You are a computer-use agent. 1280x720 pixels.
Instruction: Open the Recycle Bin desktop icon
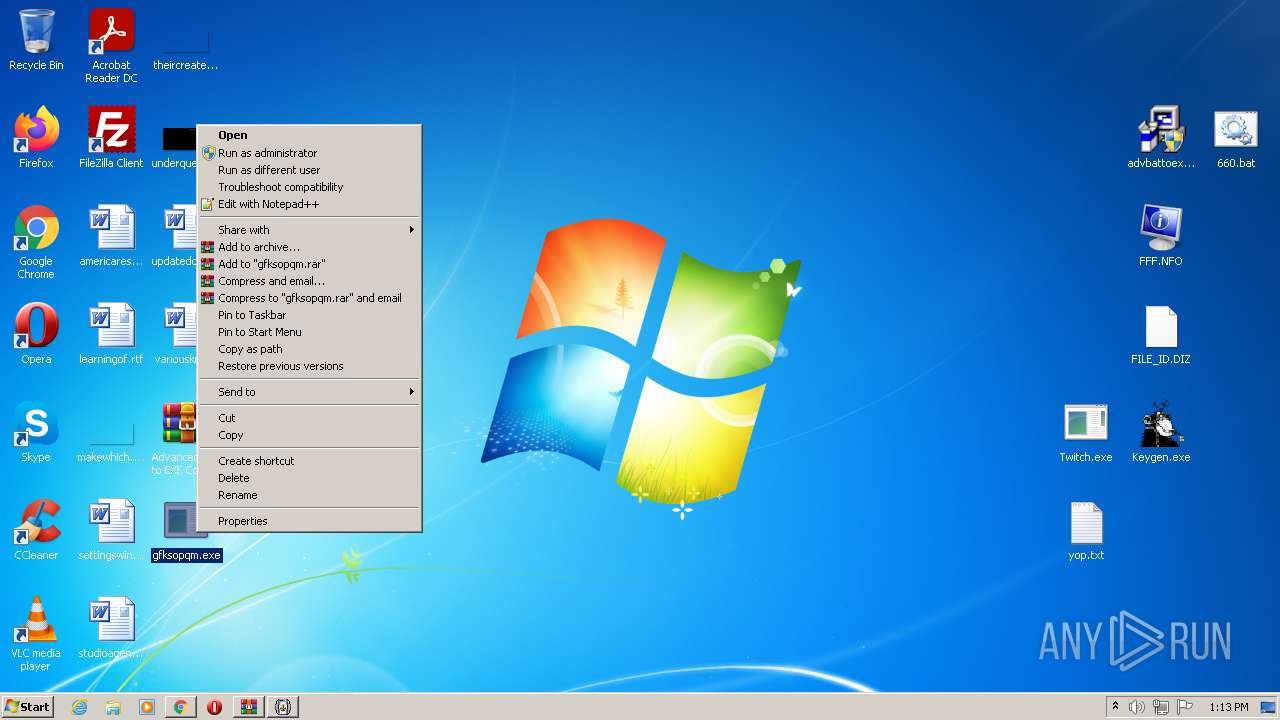click(x=36, y=40)
